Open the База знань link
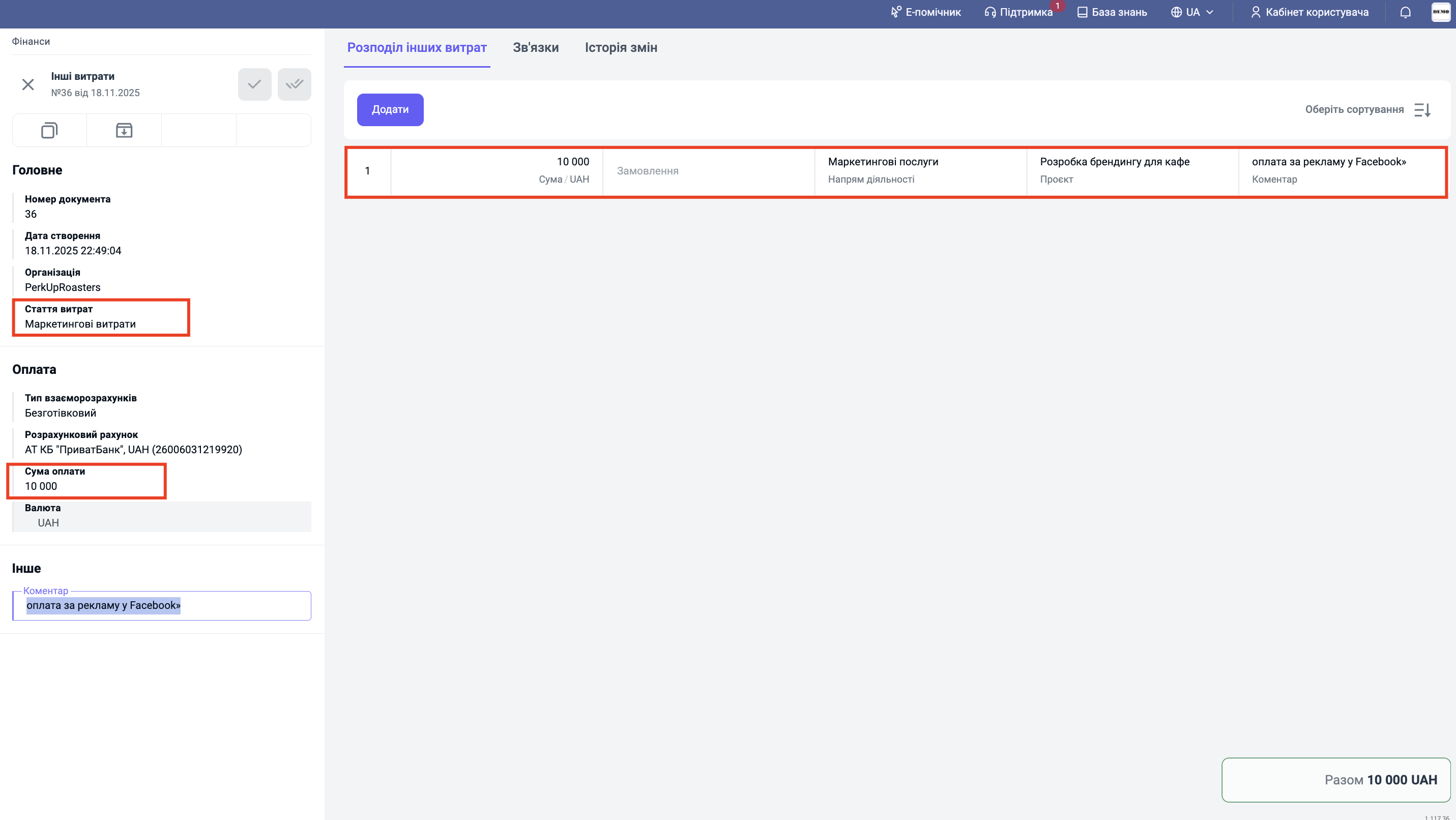Screen dimensions: 1456x820 1112,12
